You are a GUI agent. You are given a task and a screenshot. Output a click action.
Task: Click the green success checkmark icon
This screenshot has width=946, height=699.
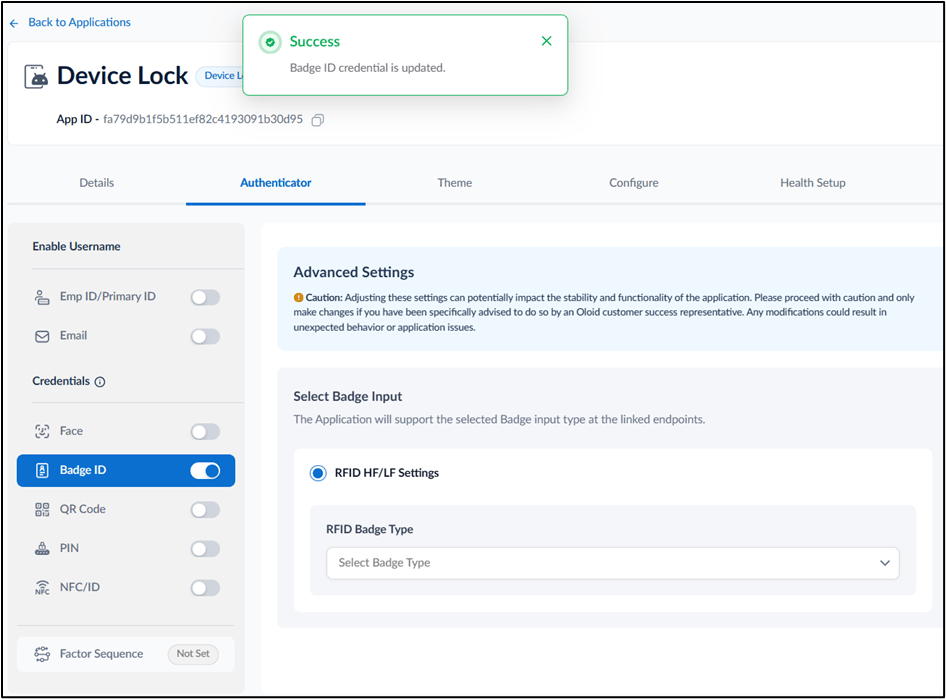coord(270,42)
